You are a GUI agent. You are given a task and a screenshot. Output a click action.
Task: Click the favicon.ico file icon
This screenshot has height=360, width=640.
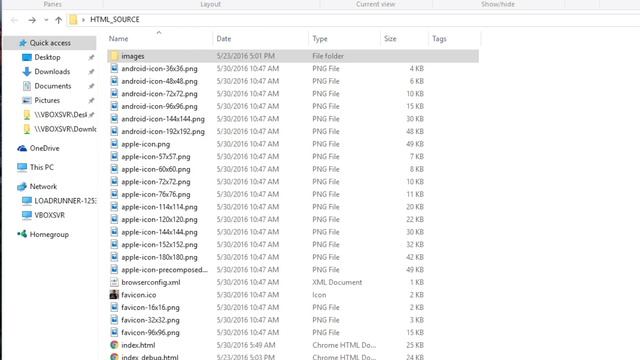pos(114,295)
